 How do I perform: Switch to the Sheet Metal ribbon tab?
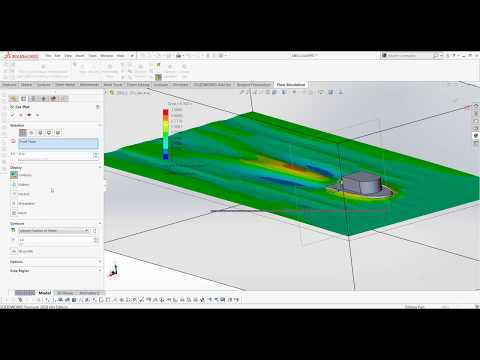point(65,85)
